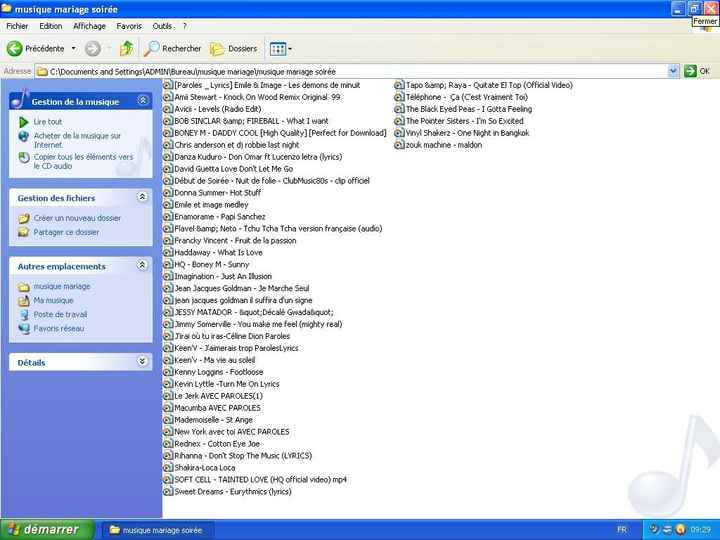Click the network icon beside Favoris réseau

point(23,329)
